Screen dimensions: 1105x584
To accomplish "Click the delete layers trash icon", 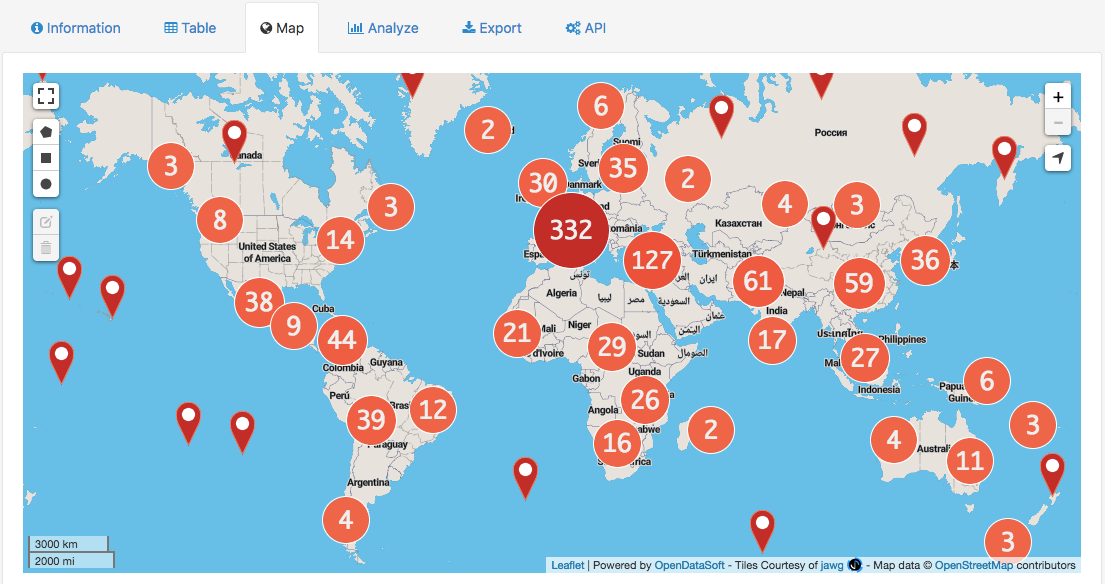I will [46, 247].
